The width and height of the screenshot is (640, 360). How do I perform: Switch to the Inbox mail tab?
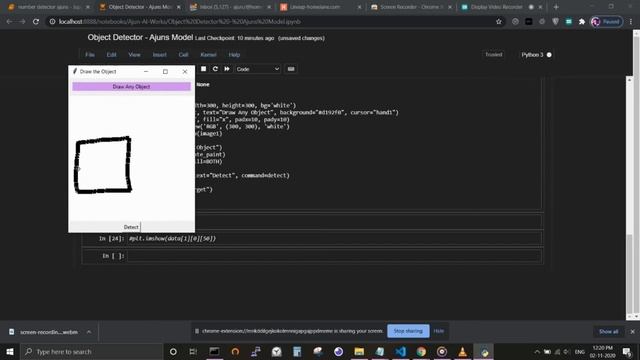[230, 7]
